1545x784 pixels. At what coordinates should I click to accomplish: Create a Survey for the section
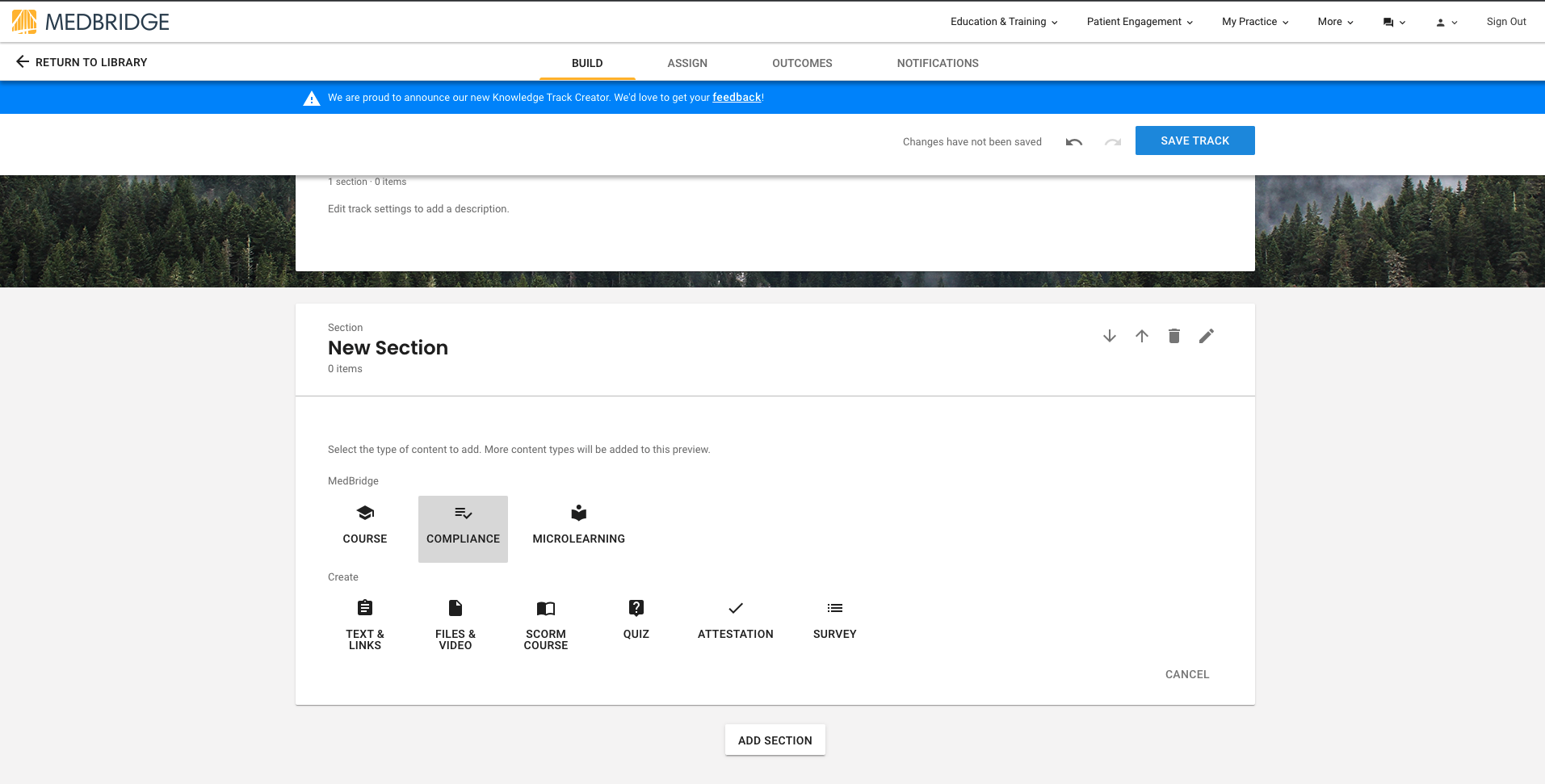click(833, 619)
